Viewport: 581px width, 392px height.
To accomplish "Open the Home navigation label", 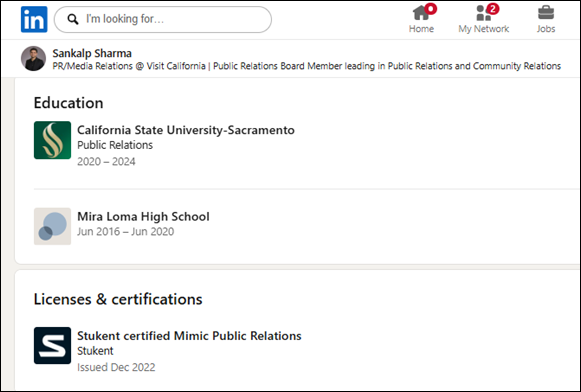I will pyautogui.click(x=421, y=29).
